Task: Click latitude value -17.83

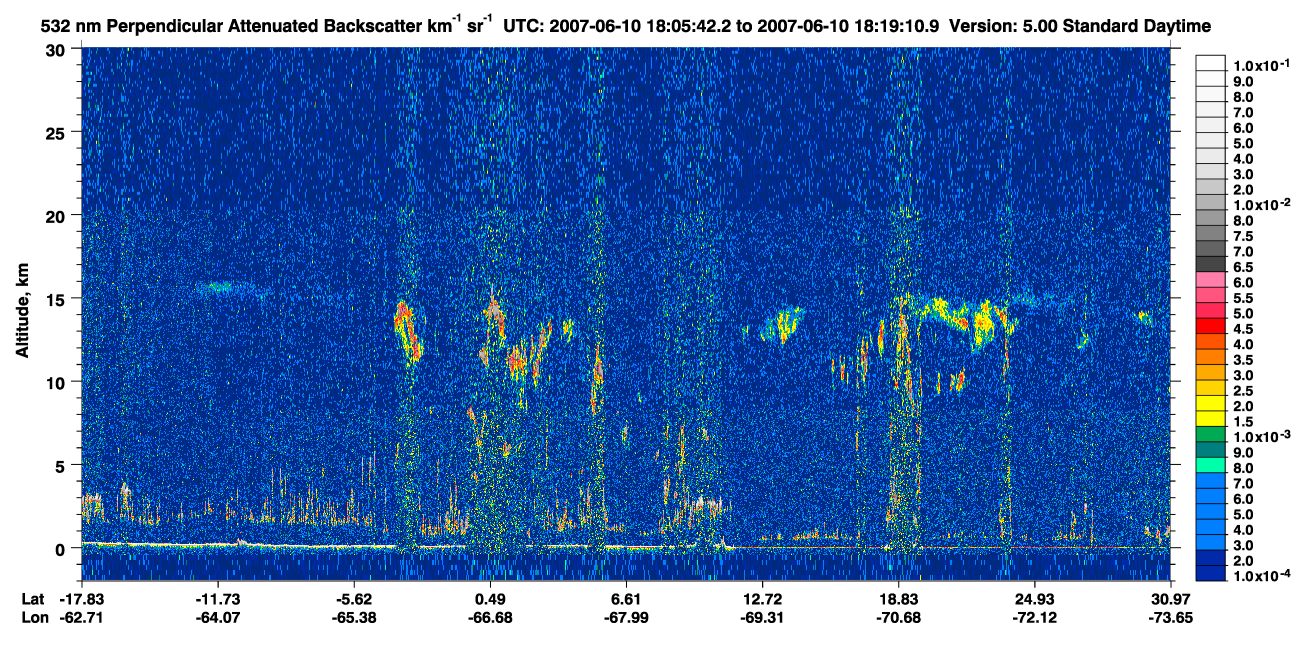Action: pos(82,599)
